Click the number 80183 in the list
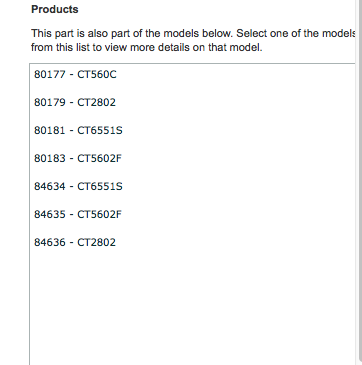This screenshot has width=362, height=365. 50,158
